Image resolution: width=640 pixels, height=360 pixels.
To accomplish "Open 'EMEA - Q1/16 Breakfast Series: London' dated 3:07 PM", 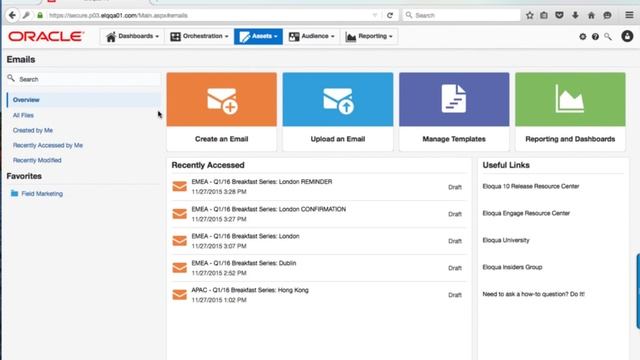I will point(245,236).
